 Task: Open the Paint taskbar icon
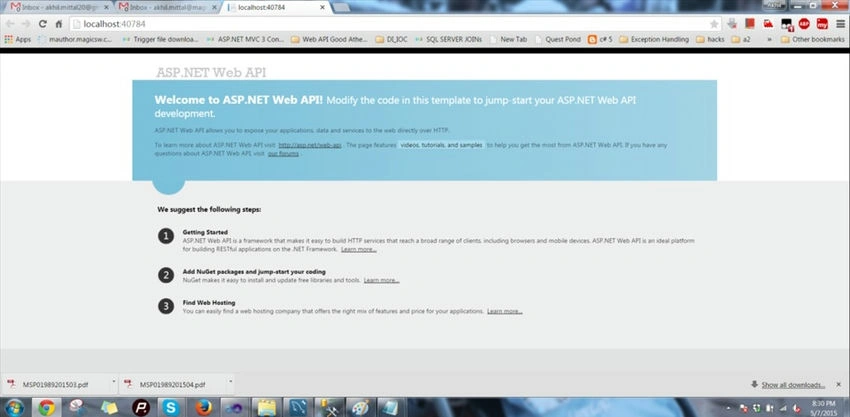[x=359, y=407]
